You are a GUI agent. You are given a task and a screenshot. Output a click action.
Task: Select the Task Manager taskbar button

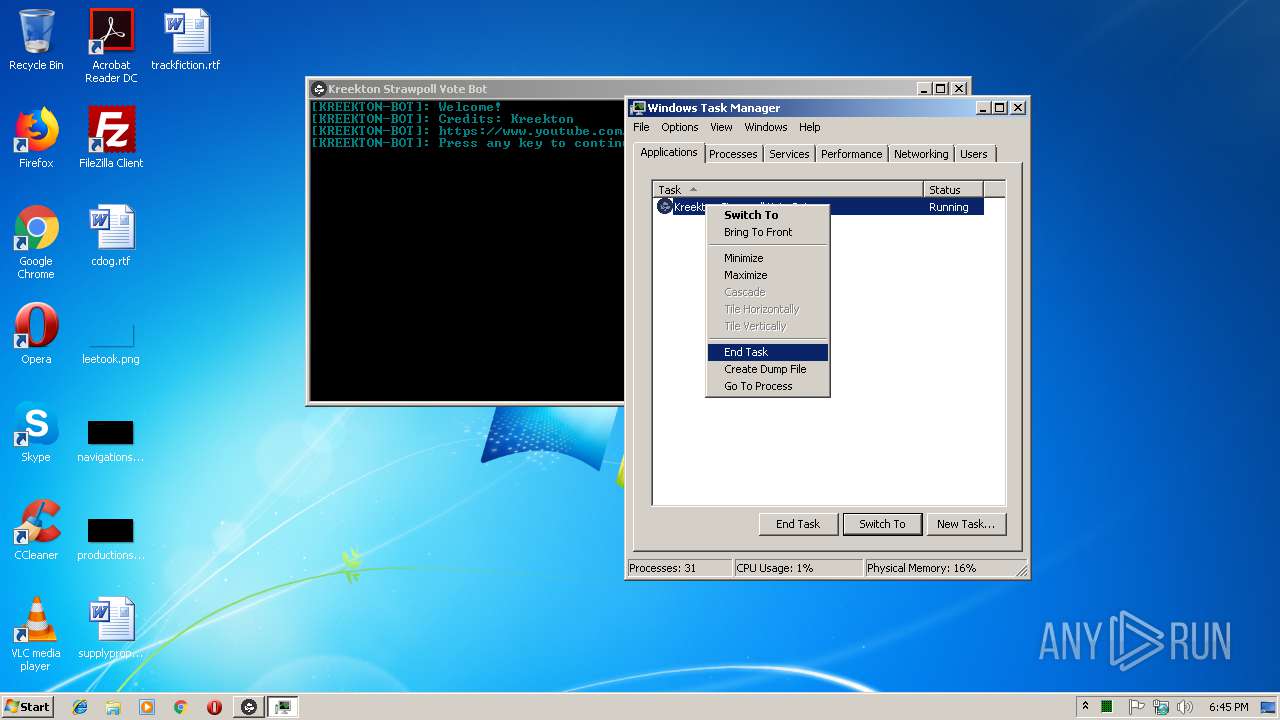pyautogui.click(x=283, y=707)
